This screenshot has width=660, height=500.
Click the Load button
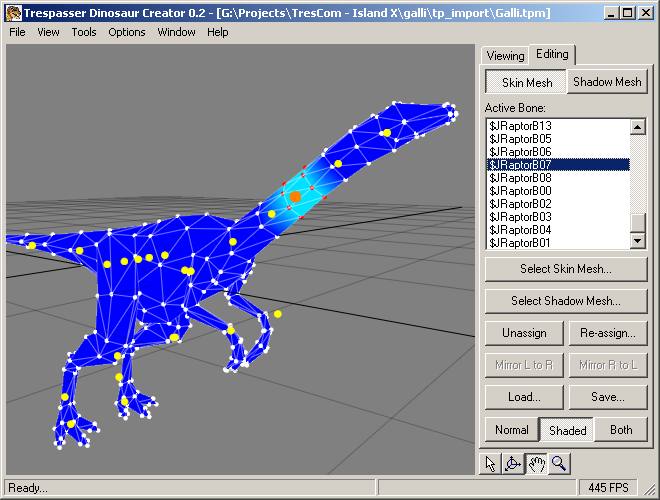pyautogui.click(x=524, y=397)
